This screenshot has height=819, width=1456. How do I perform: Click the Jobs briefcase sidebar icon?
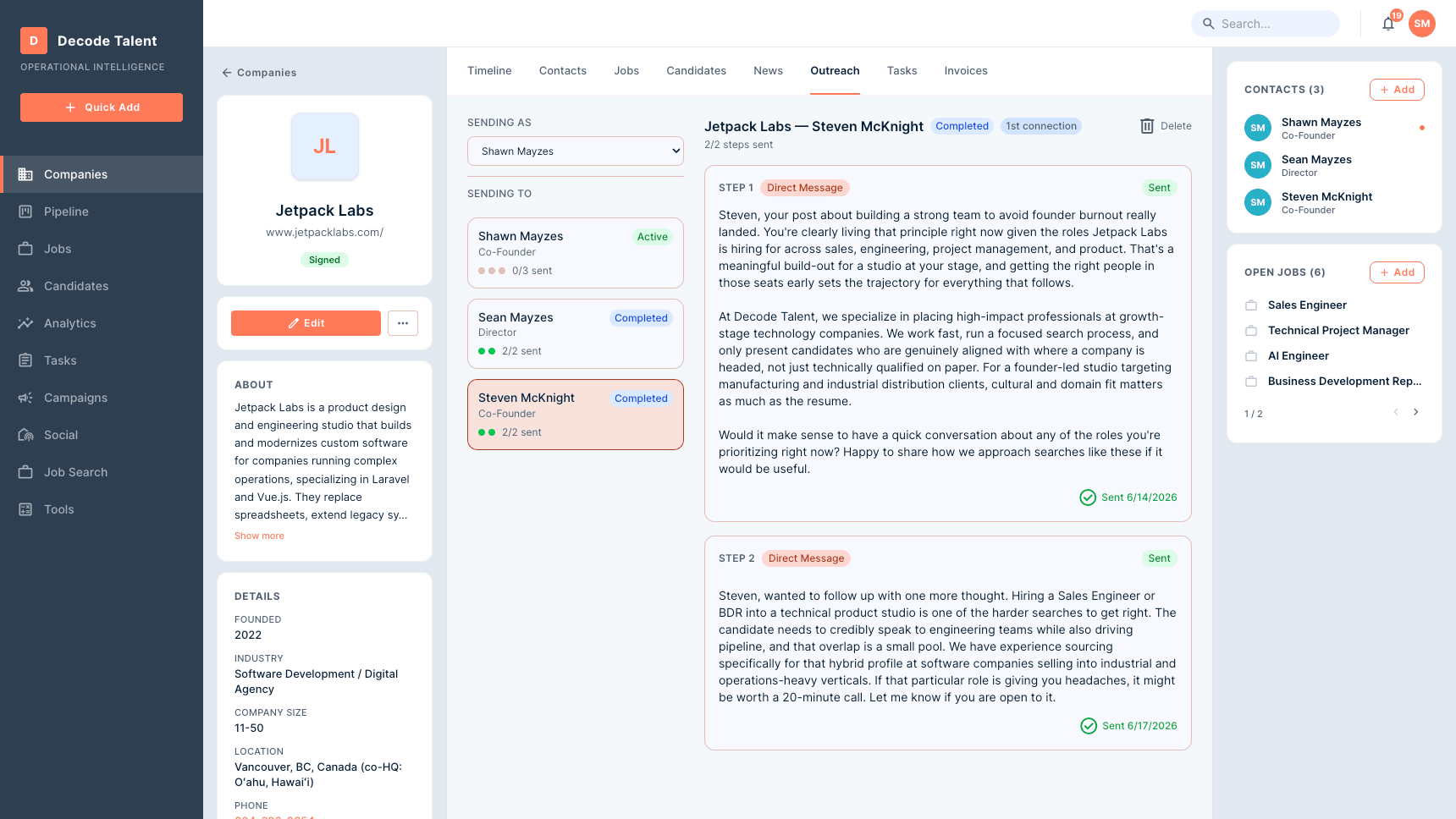click(x=25, y=249)
